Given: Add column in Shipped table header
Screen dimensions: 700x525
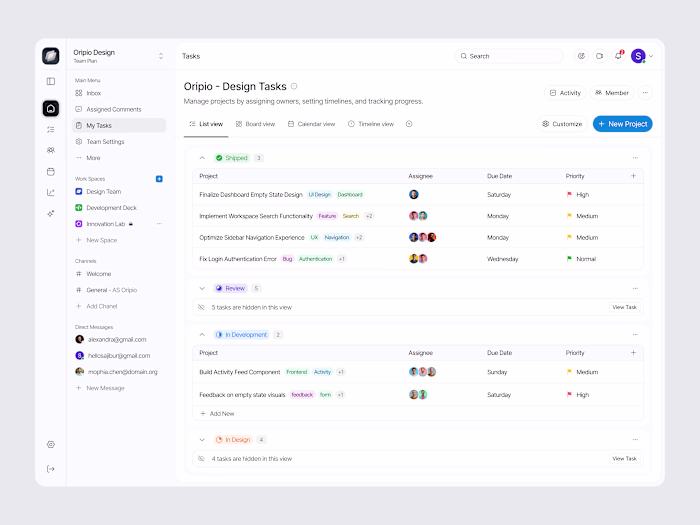Looking at the screenshot, I should pyautogui.click(x=633, y=176).
